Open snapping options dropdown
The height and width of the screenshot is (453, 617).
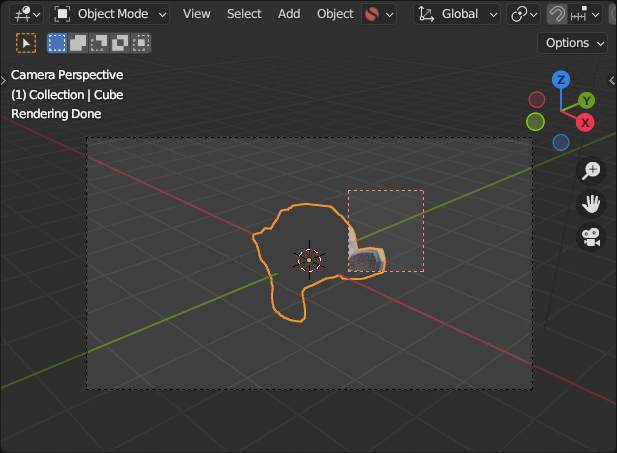(x=585, y=15)
